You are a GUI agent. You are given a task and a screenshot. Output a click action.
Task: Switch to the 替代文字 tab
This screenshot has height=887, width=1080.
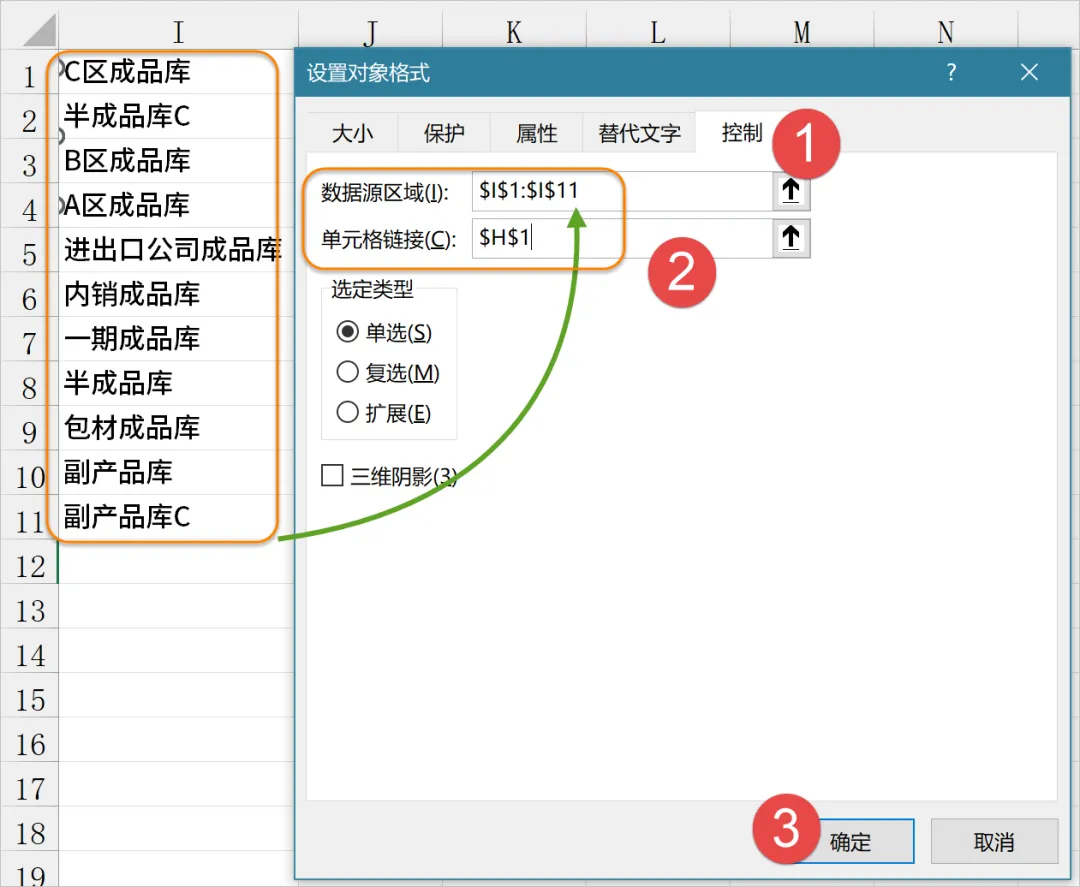[639, 133]
